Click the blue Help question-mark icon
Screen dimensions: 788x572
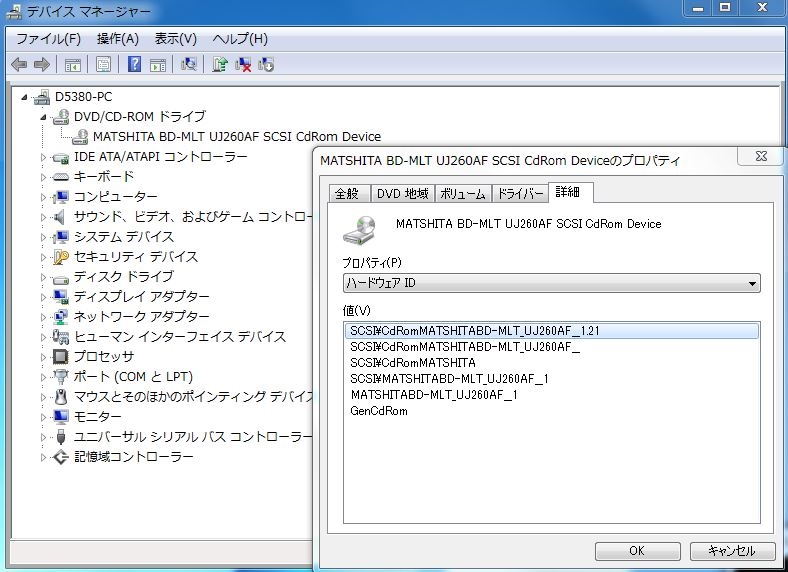(x=134, y=64)
